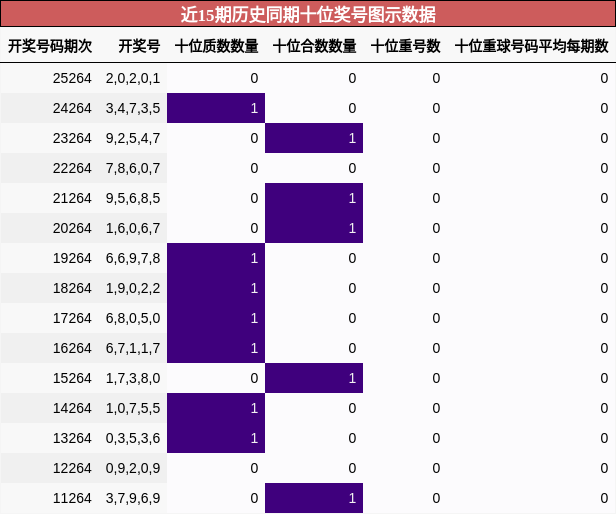Click the 十位重球号码平均每期数 column header
Screen dimensions: 616x514
(x=532, y=46)
